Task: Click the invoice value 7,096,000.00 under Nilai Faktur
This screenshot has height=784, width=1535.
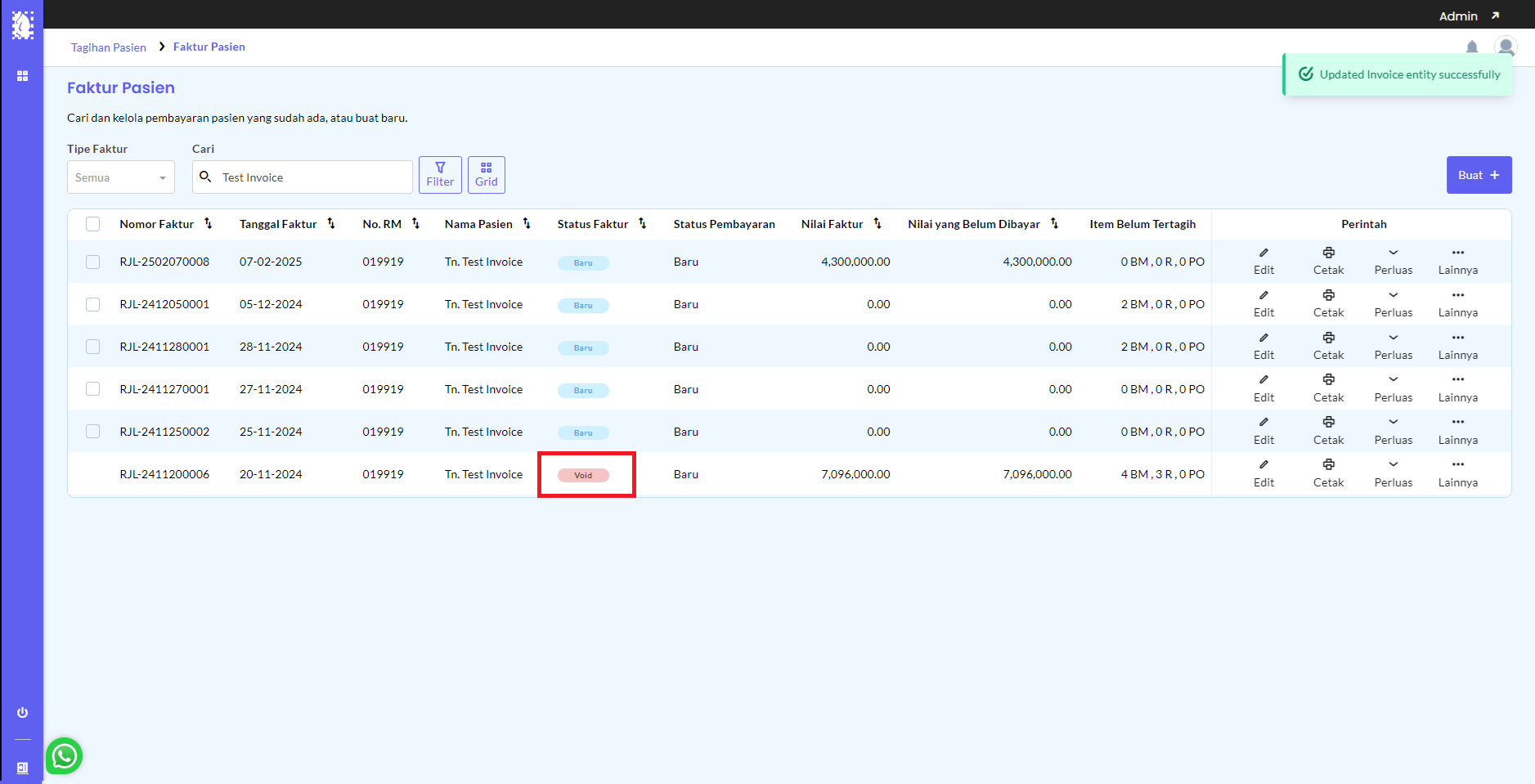Action: pos(855,474)
